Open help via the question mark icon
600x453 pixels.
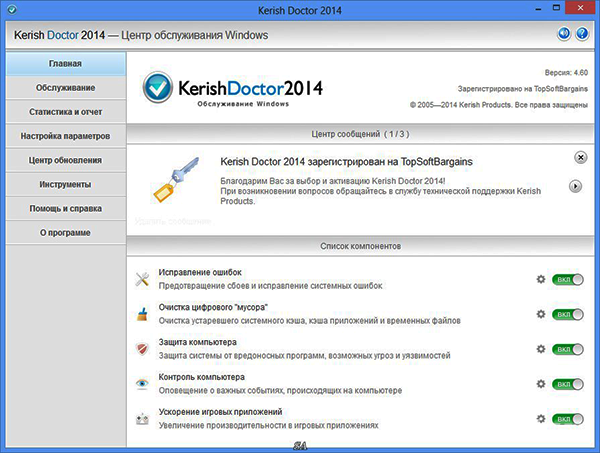tap(582, 34)
